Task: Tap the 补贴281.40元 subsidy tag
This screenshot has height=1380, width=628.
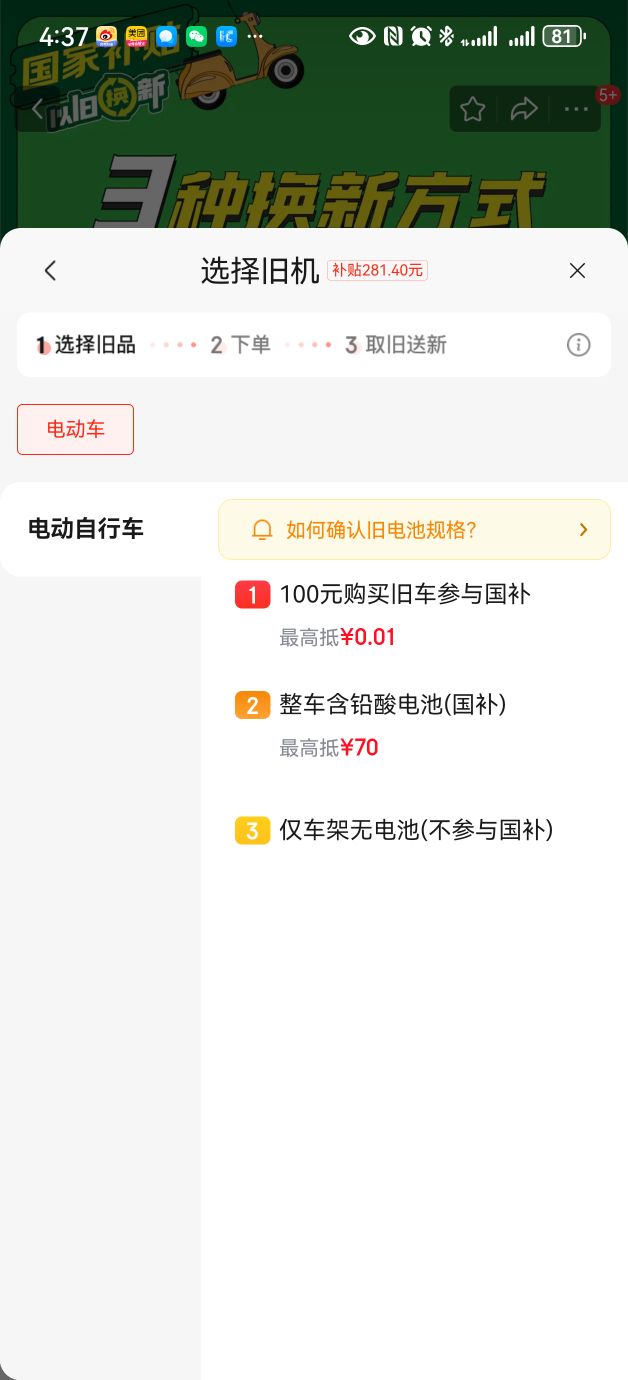Action: (x=377, y=270)
